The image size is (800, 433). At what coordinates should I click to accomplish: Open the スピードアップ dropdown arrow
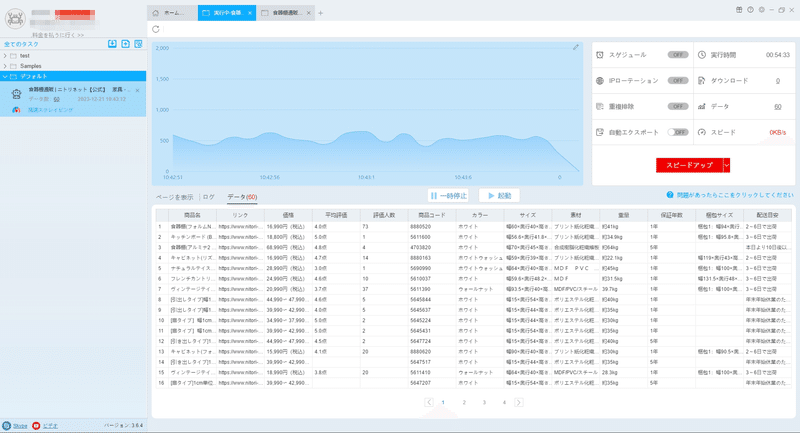(727, 165)
